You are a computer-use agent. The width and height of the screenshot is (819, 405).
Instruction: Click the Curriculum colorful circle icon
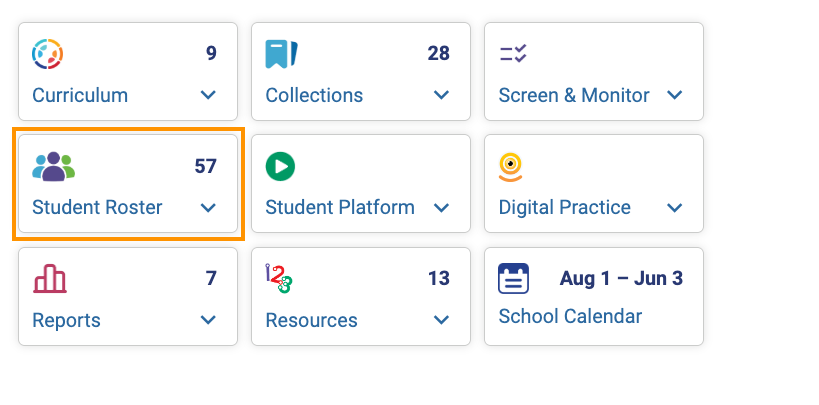point(47,54)
